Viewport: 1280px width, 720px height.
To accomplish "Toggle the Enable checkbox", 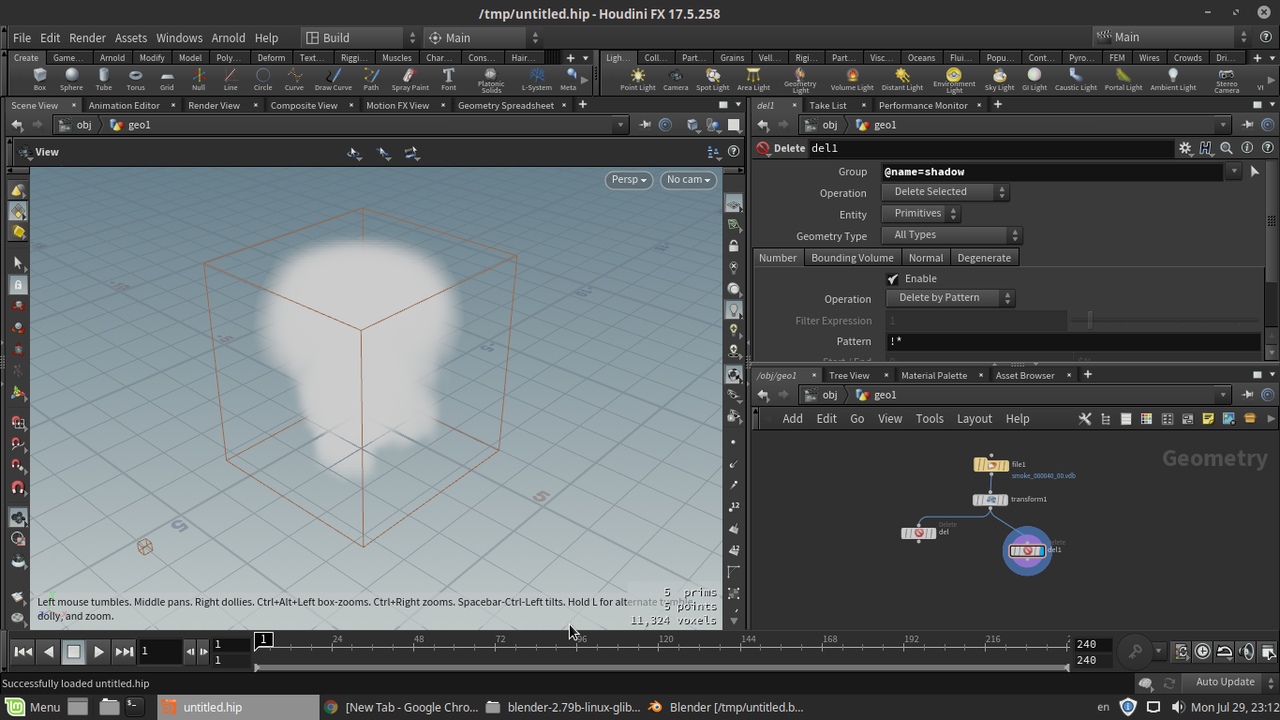I will [893, 279].
